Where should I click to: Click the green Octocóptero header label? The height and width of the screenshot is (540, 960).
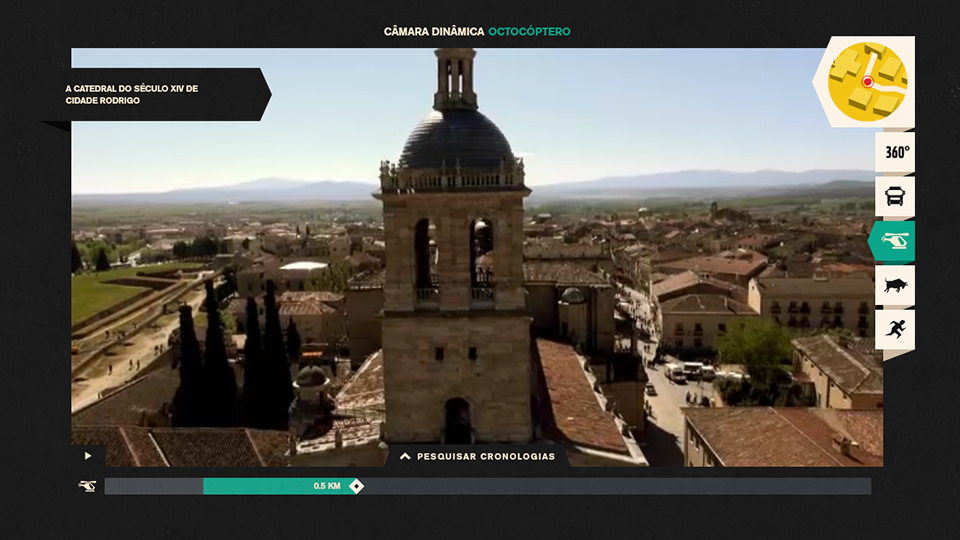(529, 32)
